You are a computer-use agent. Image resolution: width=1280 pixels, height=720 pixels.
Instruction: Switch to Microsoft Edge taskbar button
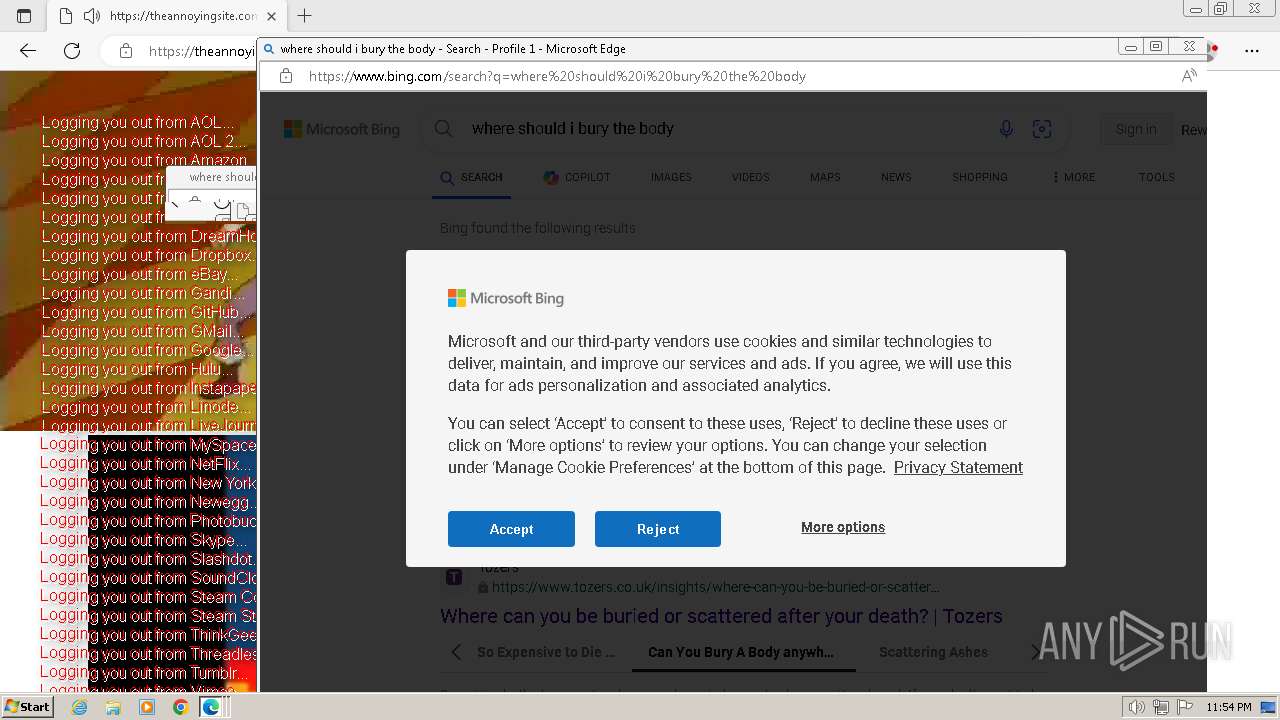tap(212, 707)
